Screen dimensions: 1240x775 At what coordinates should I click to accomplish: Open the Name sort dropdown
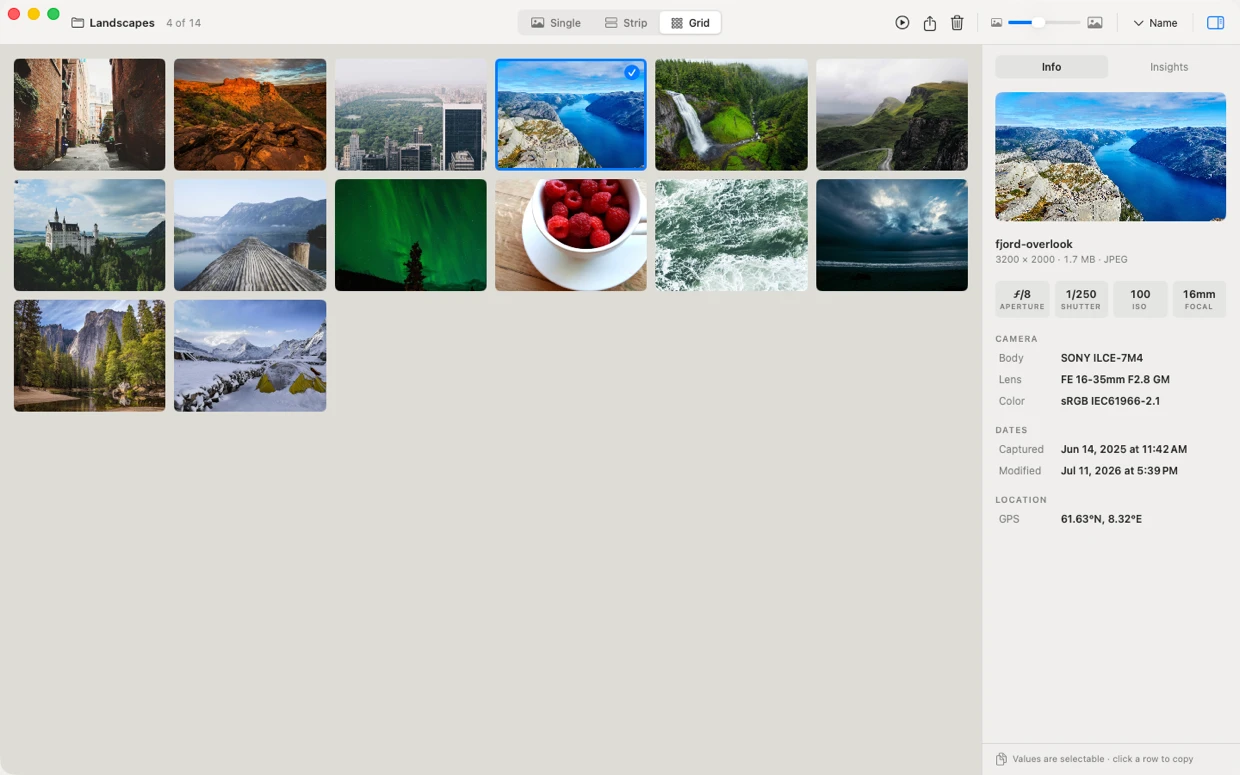click(1155, 23)
